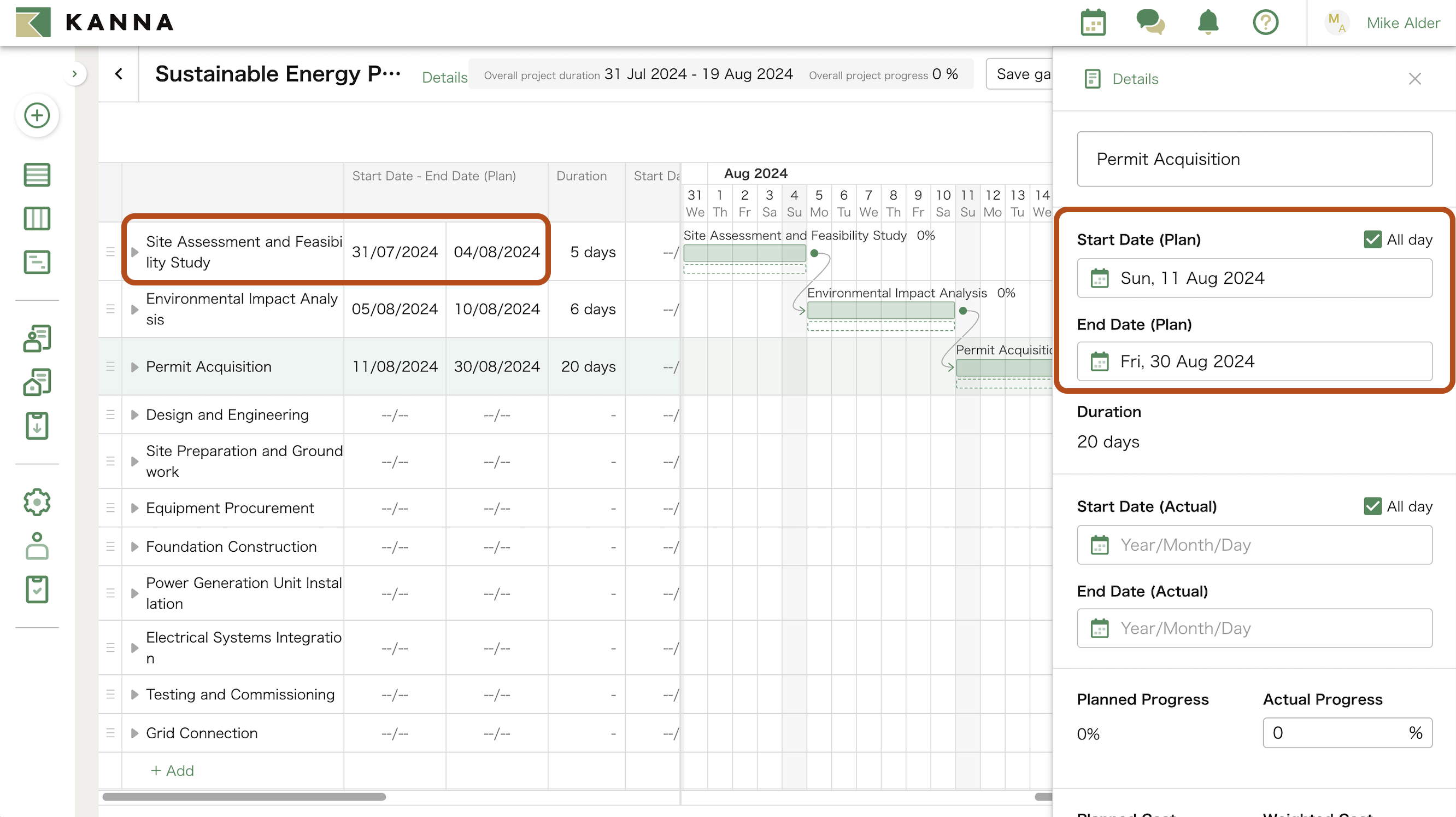
Task: Toggle All day for Start Date (Plan)
Action: pos(1372,239)
